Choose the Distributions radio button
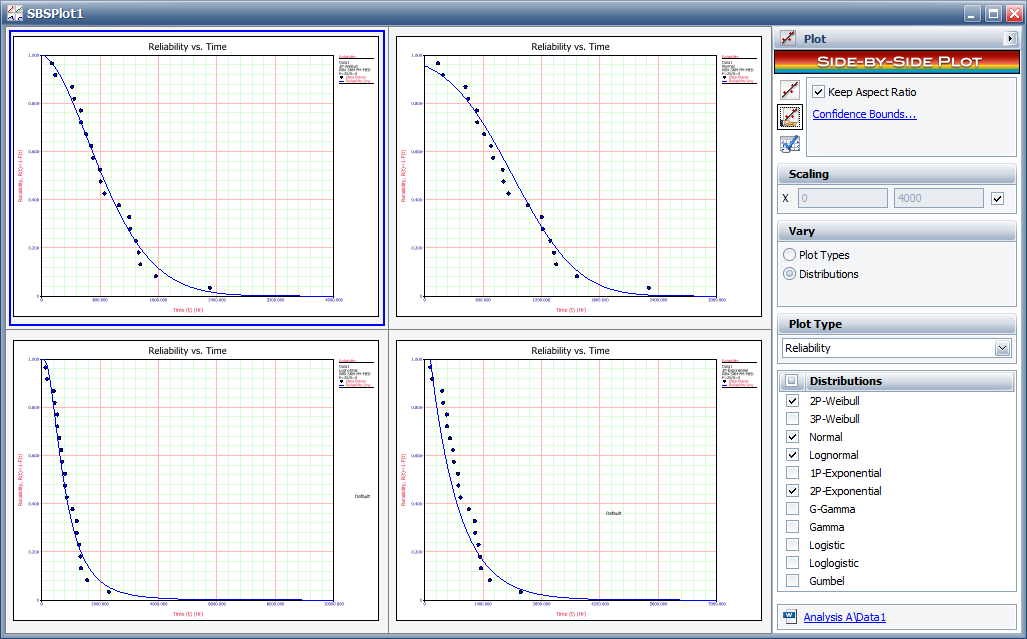The image size is (1027, 639). (790, 274)
